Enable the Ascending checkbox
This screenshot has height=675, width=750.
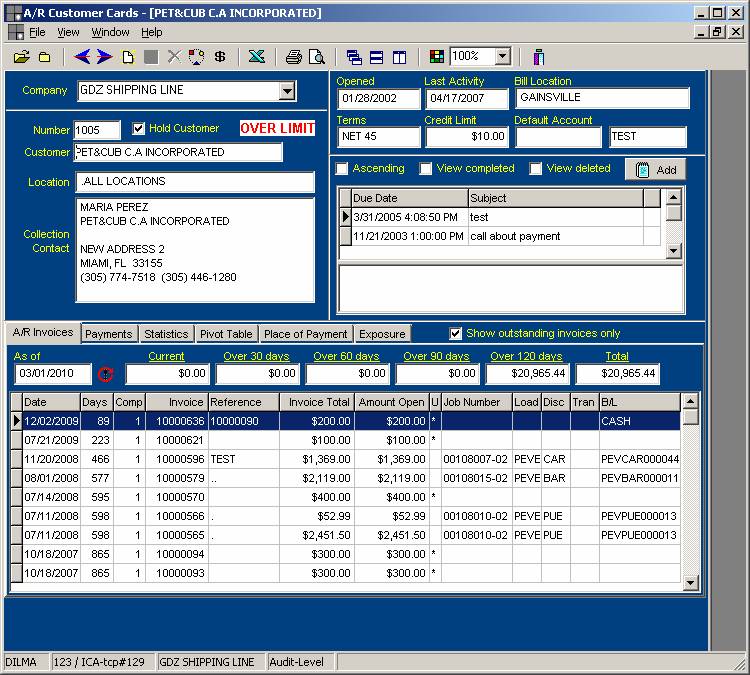click(x=343, y=169)
